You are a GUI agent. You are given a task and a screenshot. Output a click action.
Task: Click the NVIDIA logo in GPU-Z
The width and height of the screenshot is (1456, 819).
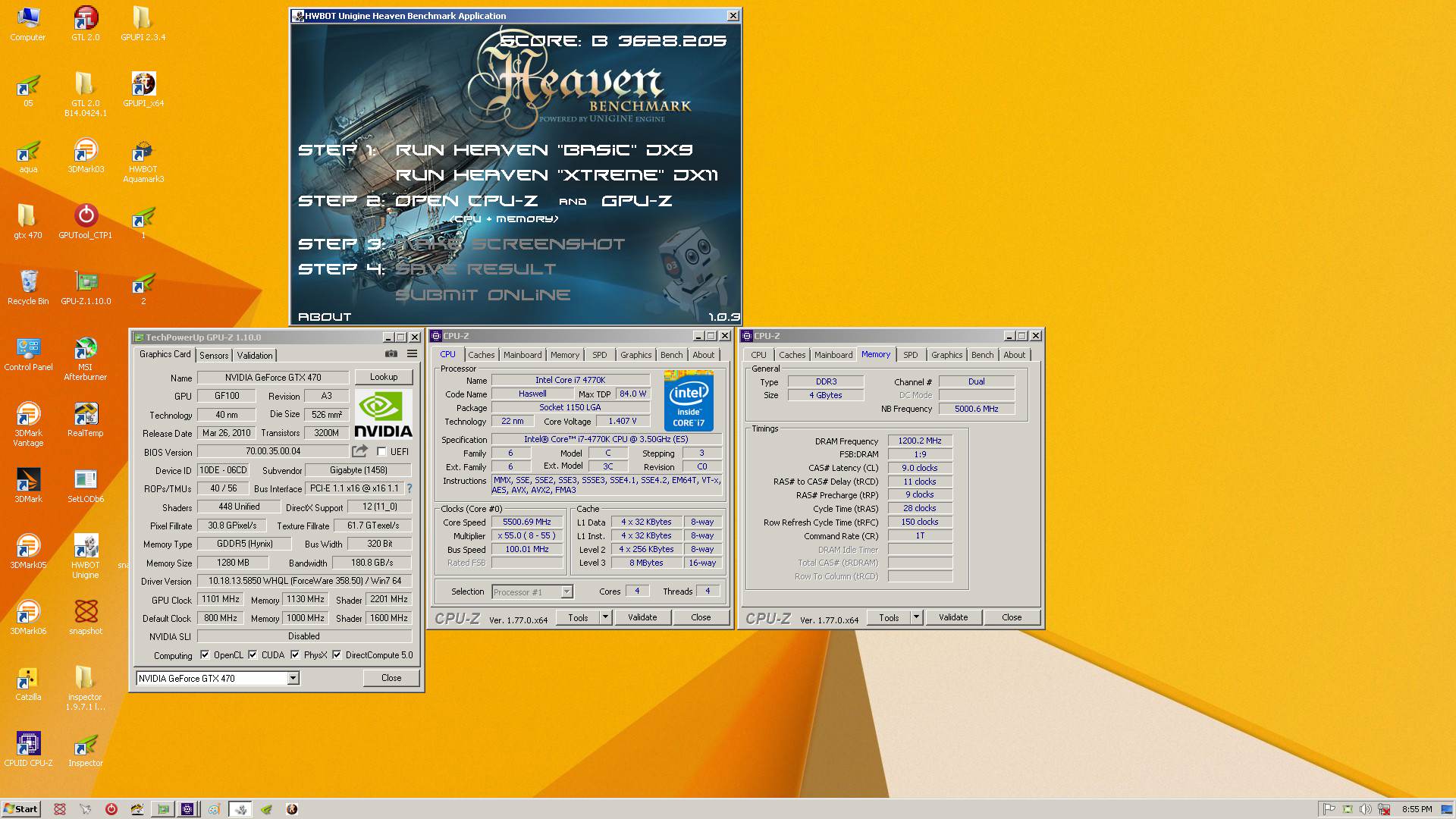[x=384, y=414]
